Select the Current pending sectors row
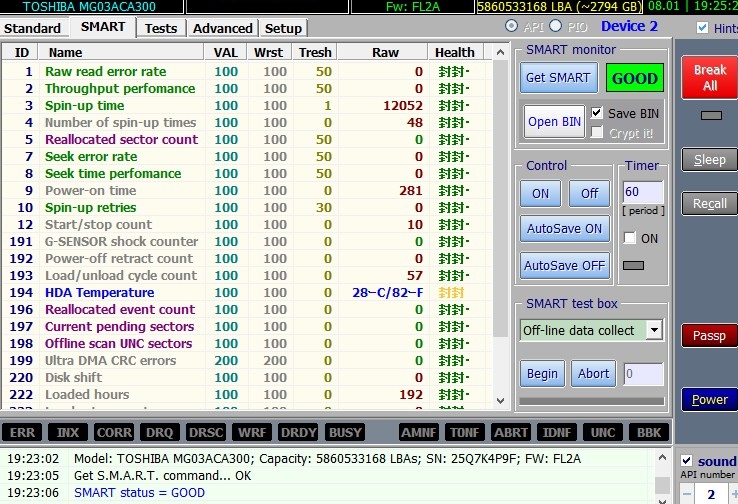This screenshot has height=504, width=738. coord(248,327)
